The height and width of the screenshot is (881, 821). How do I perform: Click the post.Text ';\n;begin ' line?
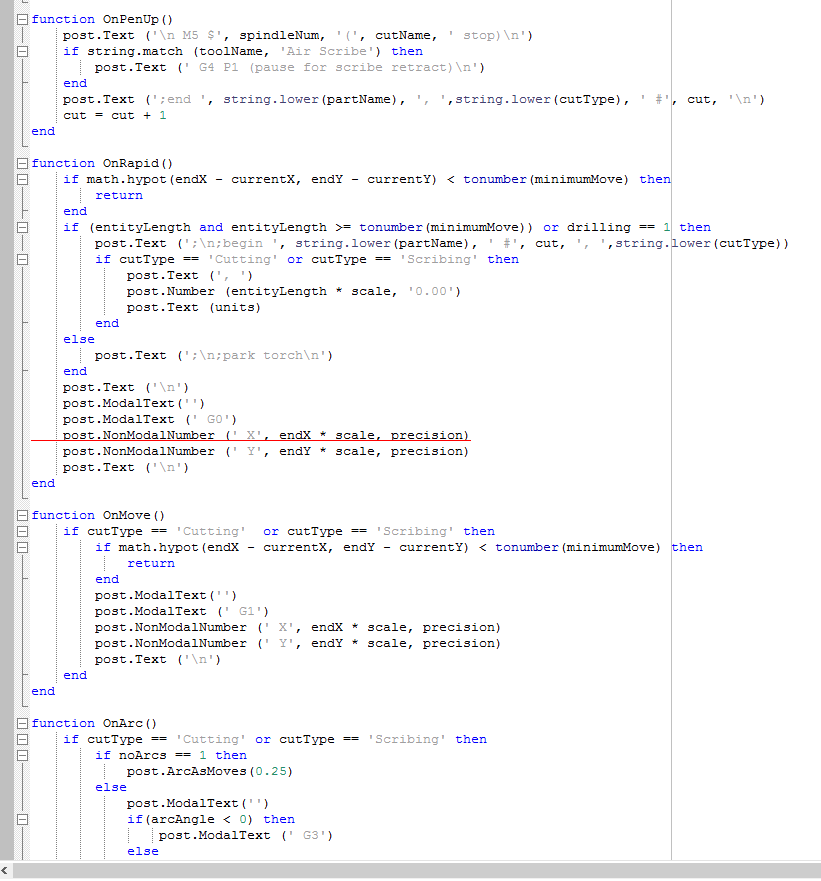(x=442, y=243)
